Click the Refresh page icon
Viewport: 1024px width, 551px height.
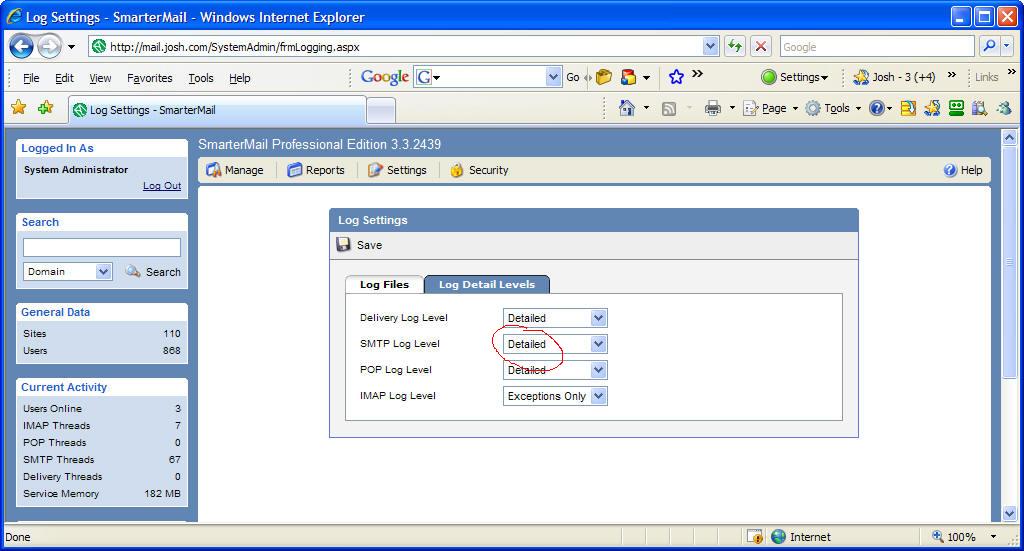pyautogui.click(x=735, y=46)
